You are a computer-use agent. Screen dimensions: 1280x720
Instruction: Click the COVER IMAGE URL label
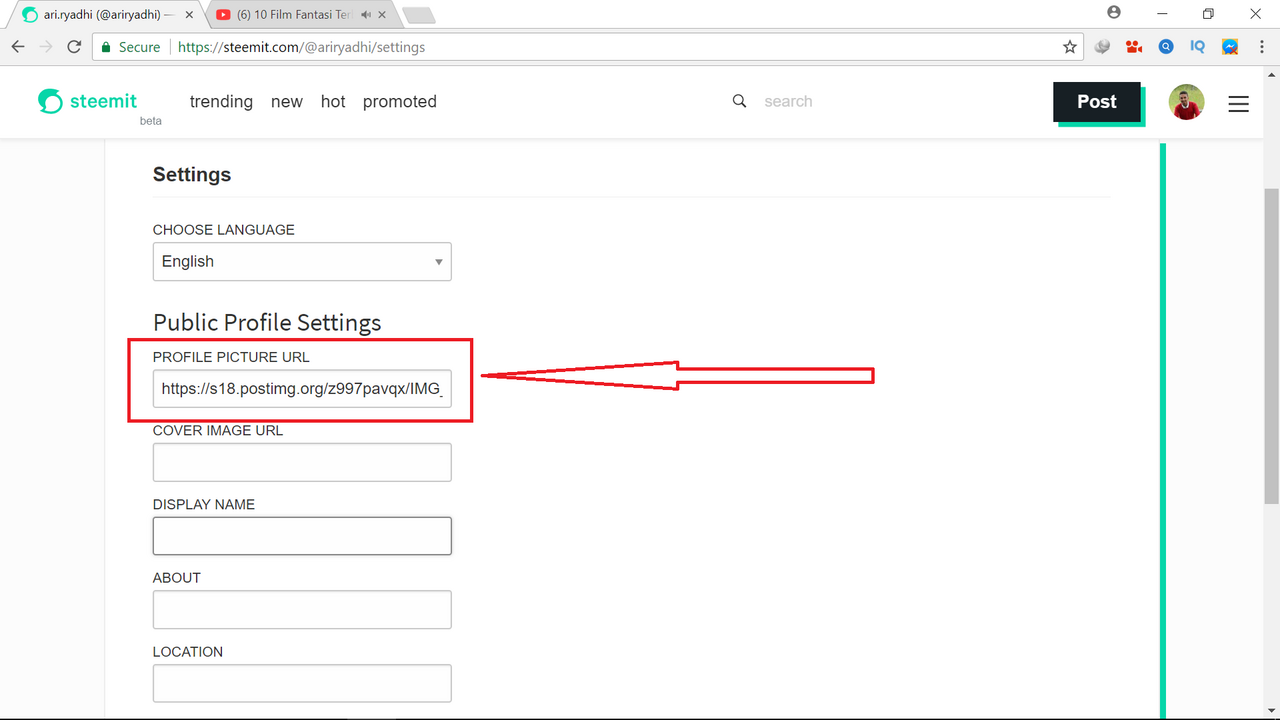point(218,431)
